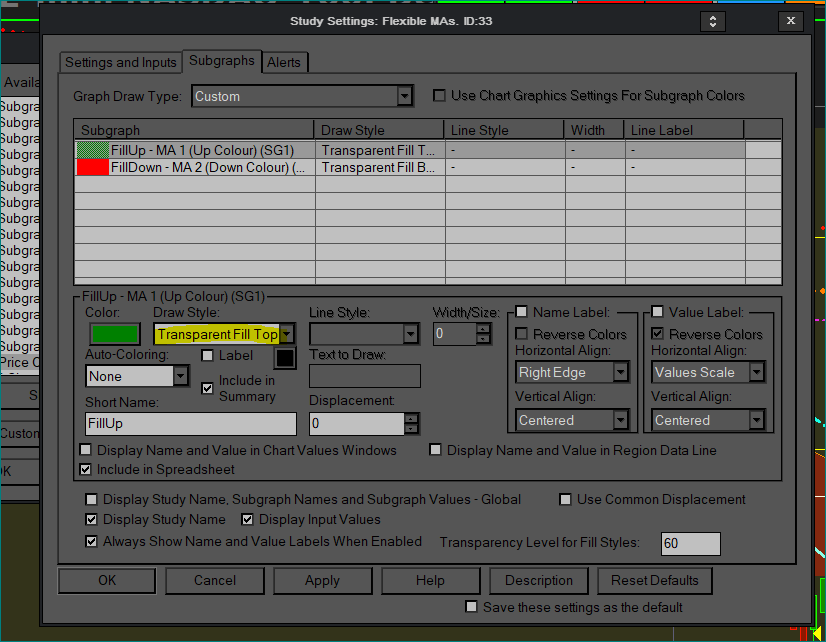Switch to the Settings and Inputs tab

coord(121,62)
